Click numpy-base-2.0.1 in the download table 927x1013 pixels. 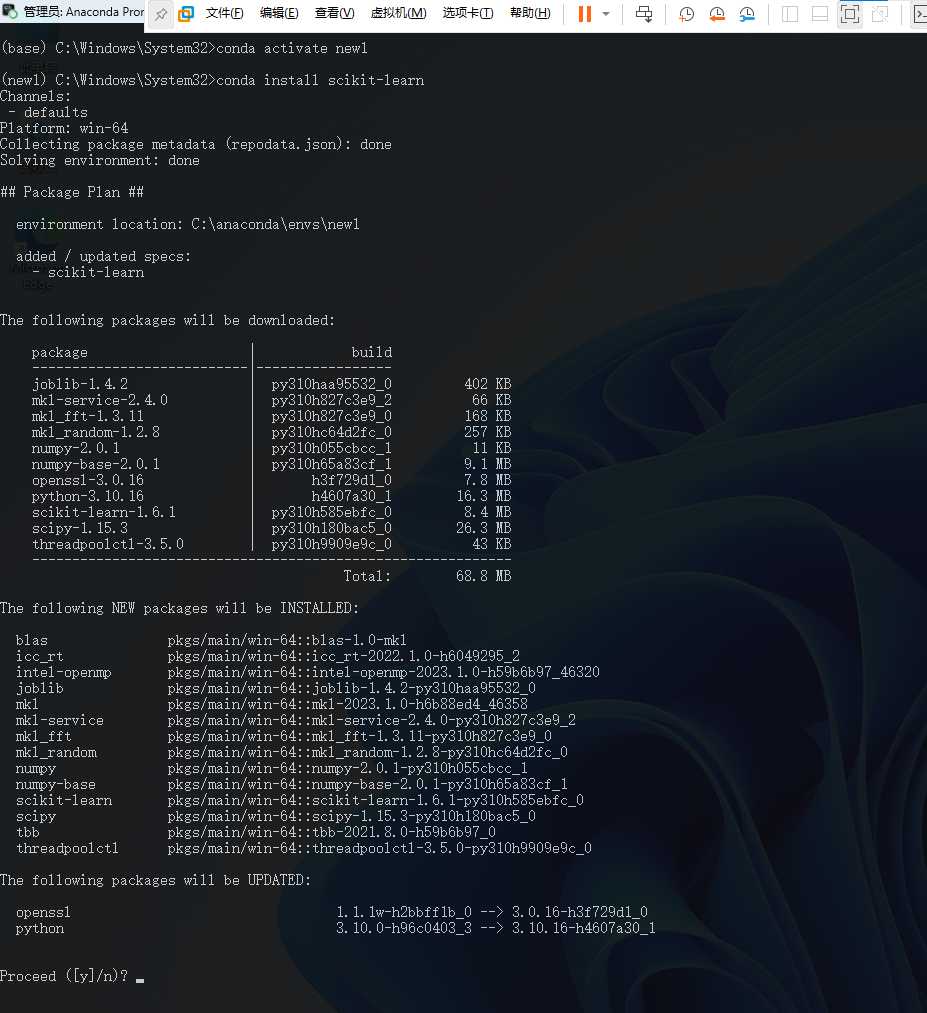[x=96, y=465]
